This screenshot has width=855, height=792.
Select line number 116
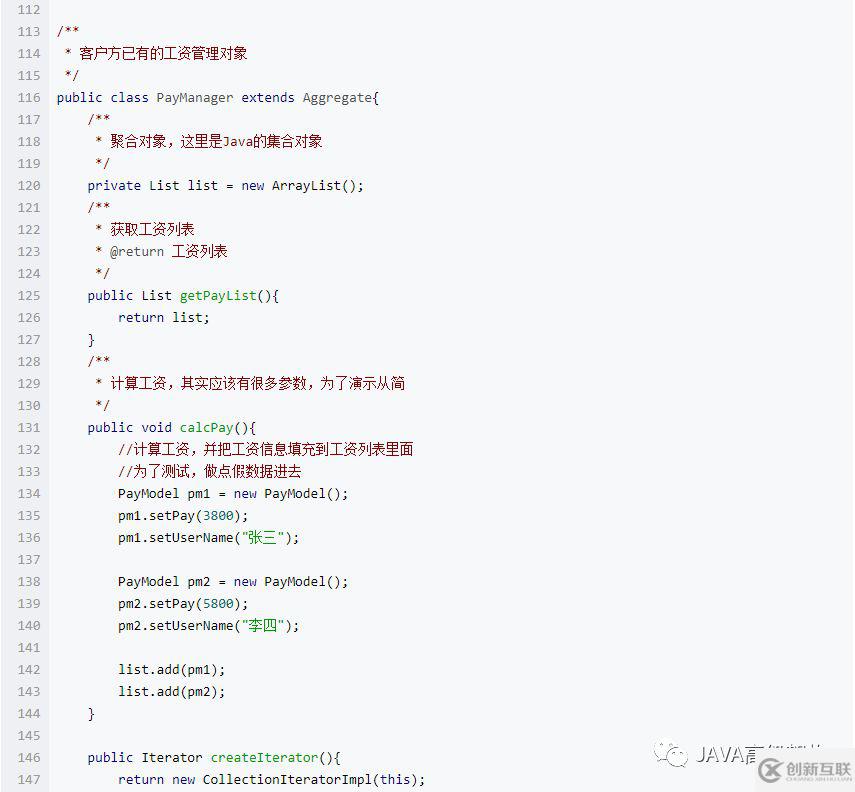point(29,97)
